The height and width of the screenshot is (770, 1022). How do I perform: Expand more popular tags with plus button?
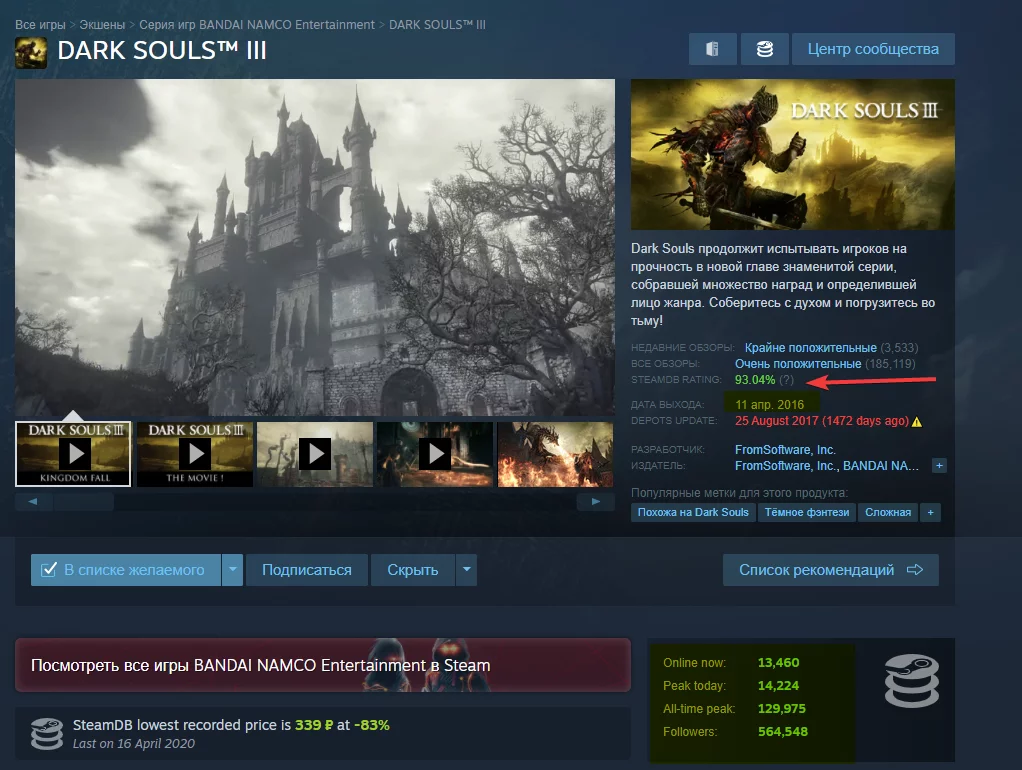pyautogui.click(x=930, y=512)
